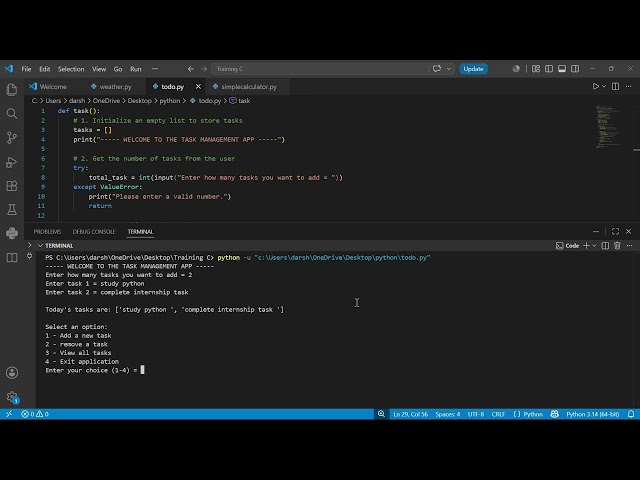Toggle the bottom panel layout button
This screenshot has width=640, height=480.
pyautogui.click(x=562, y=69)
